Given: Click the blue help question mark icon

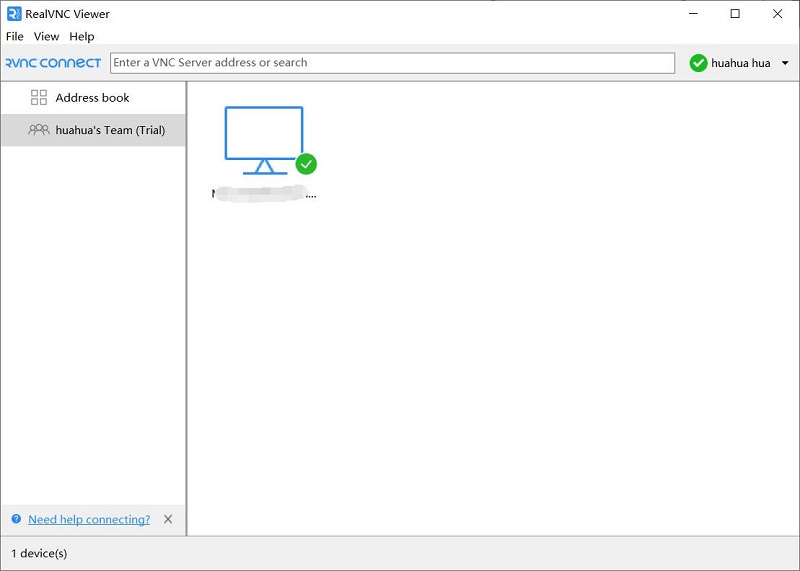Looking at the screenshot, I should click(16, 519).
